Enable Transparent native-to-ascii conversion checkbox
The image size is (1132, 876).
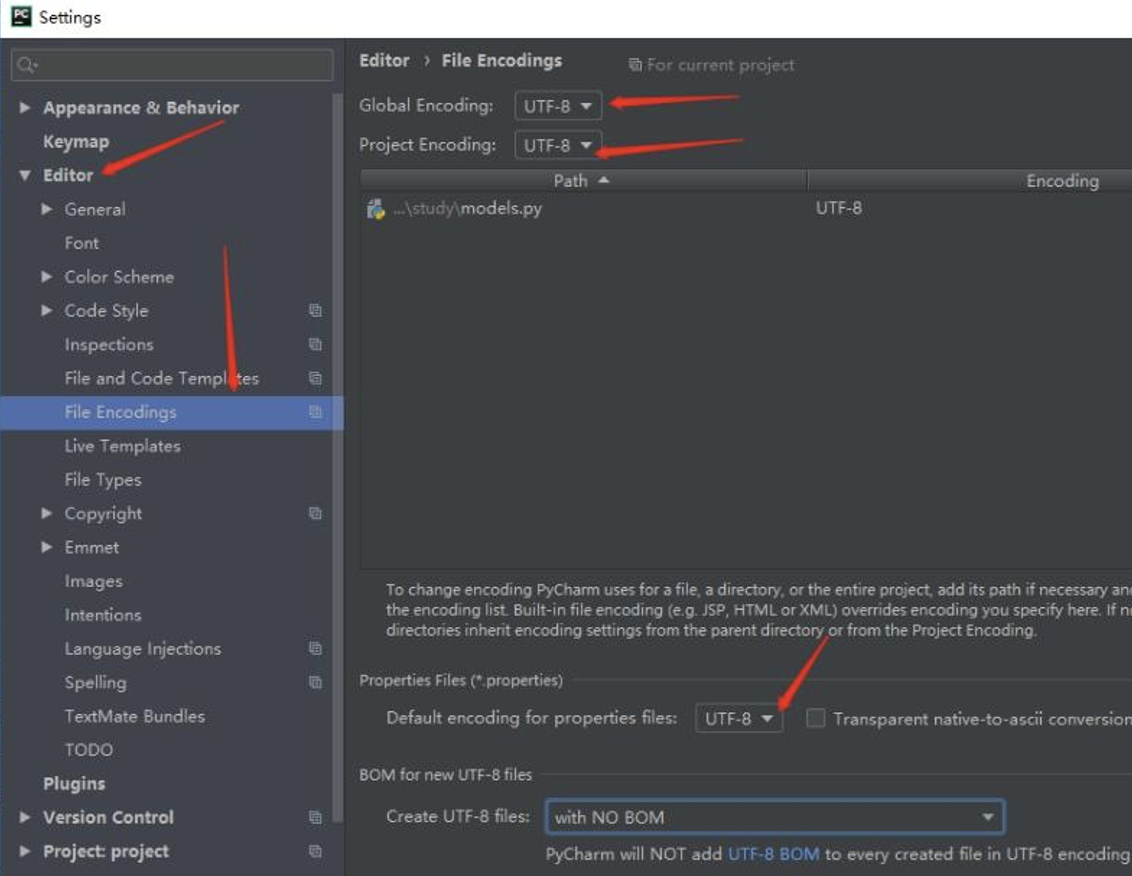tap(815, 718)
